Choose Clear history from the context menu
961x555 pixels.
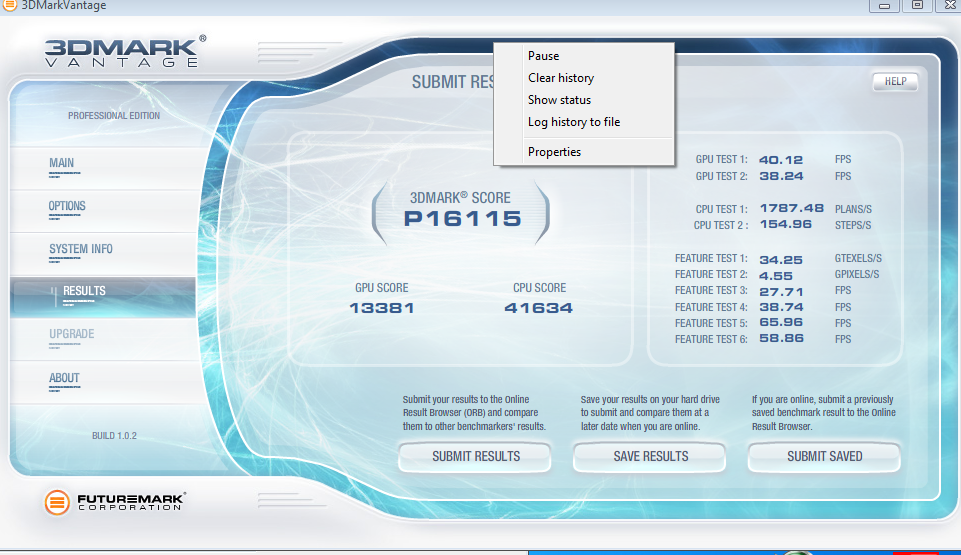click(x=584, y=78)
